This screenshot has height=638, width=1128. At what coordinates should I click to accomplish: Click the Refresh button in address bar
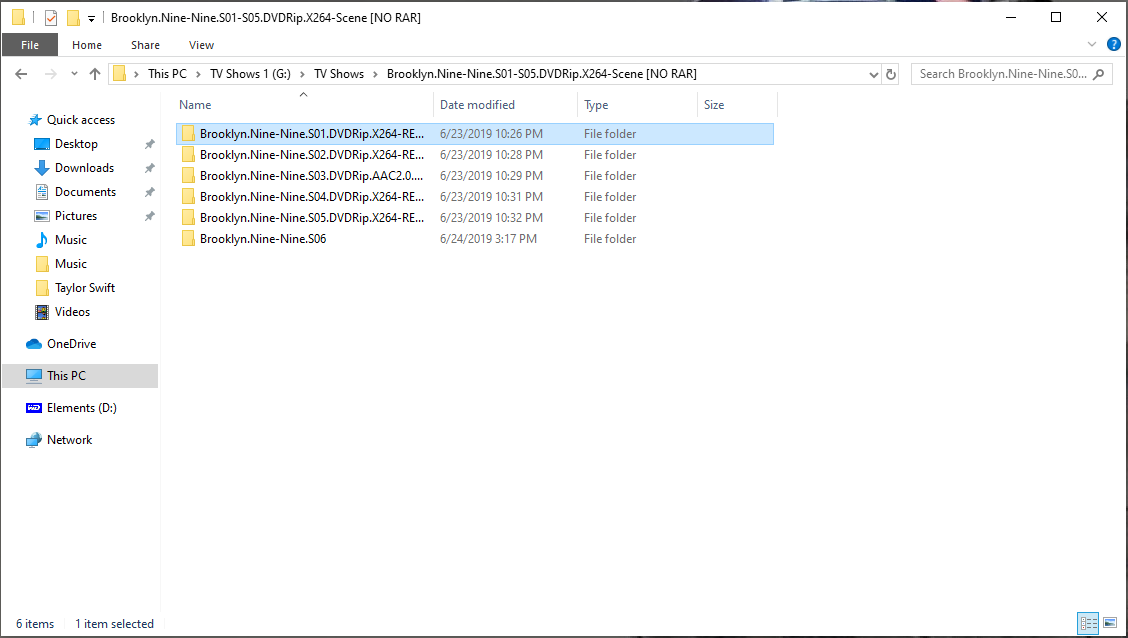click(891, 73)
